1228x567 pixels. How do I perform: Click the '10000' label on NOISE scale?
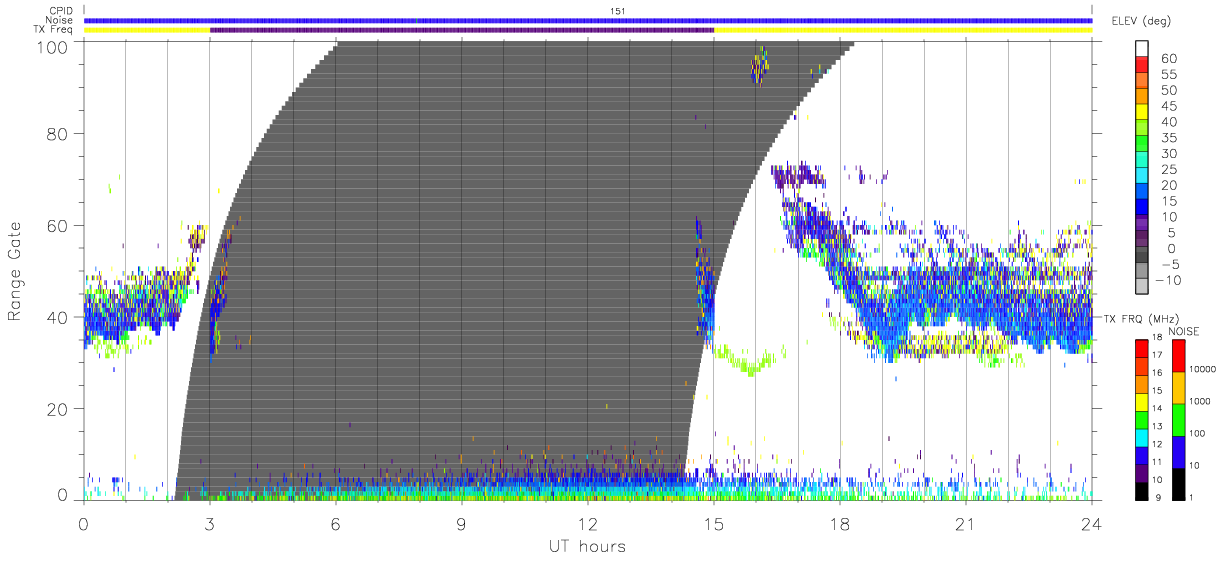(1204, 368)
